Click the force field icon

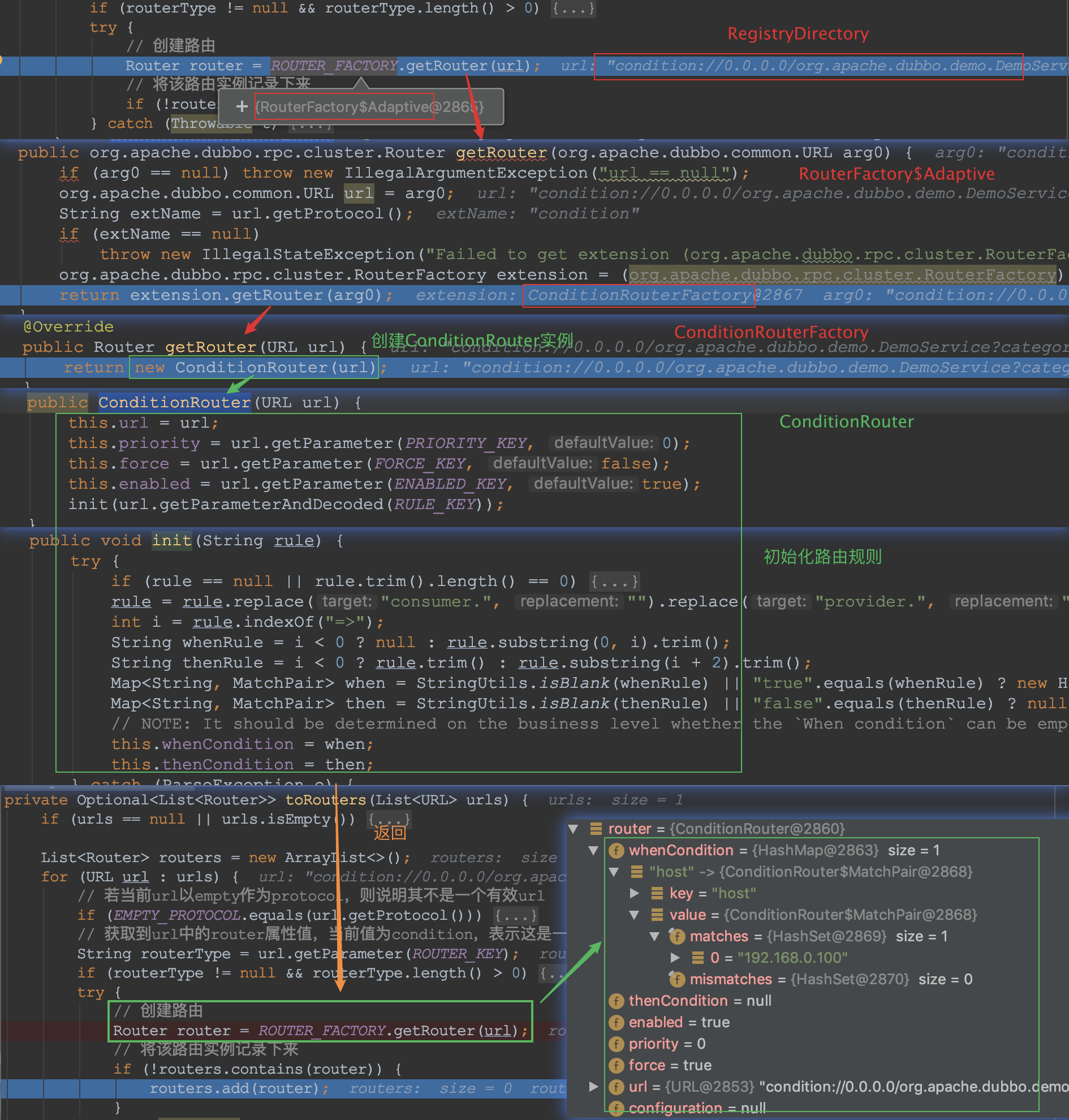[616, 1066]
